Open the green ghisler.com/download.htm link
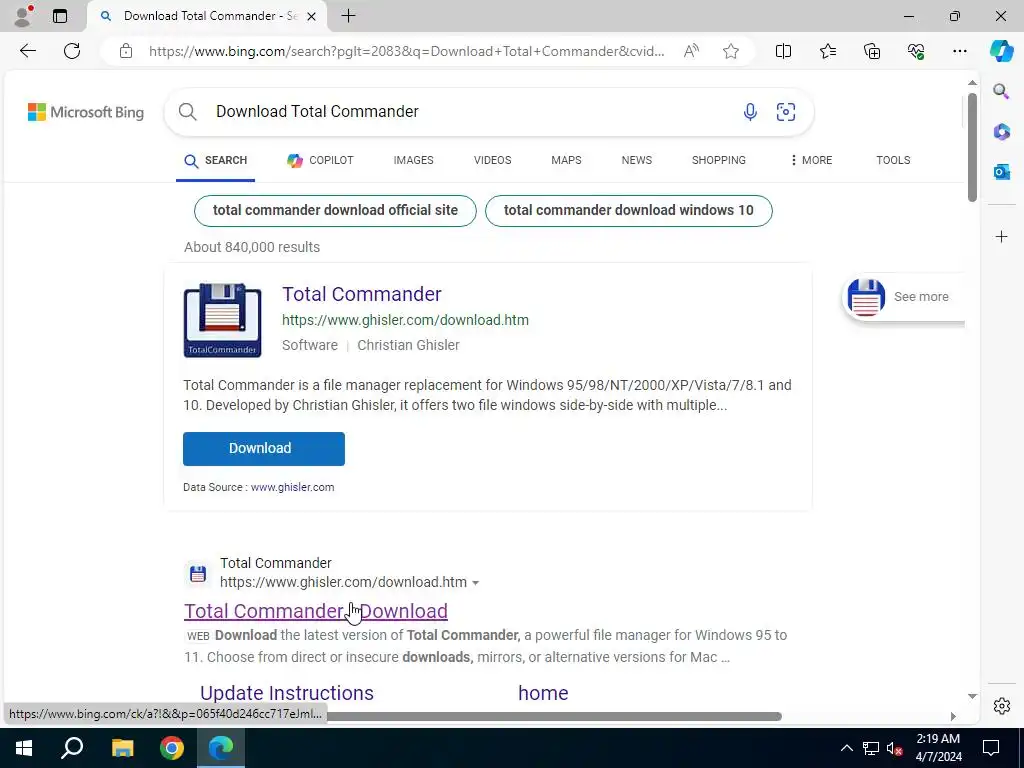 pyautogui.click(x=405, y=320)
